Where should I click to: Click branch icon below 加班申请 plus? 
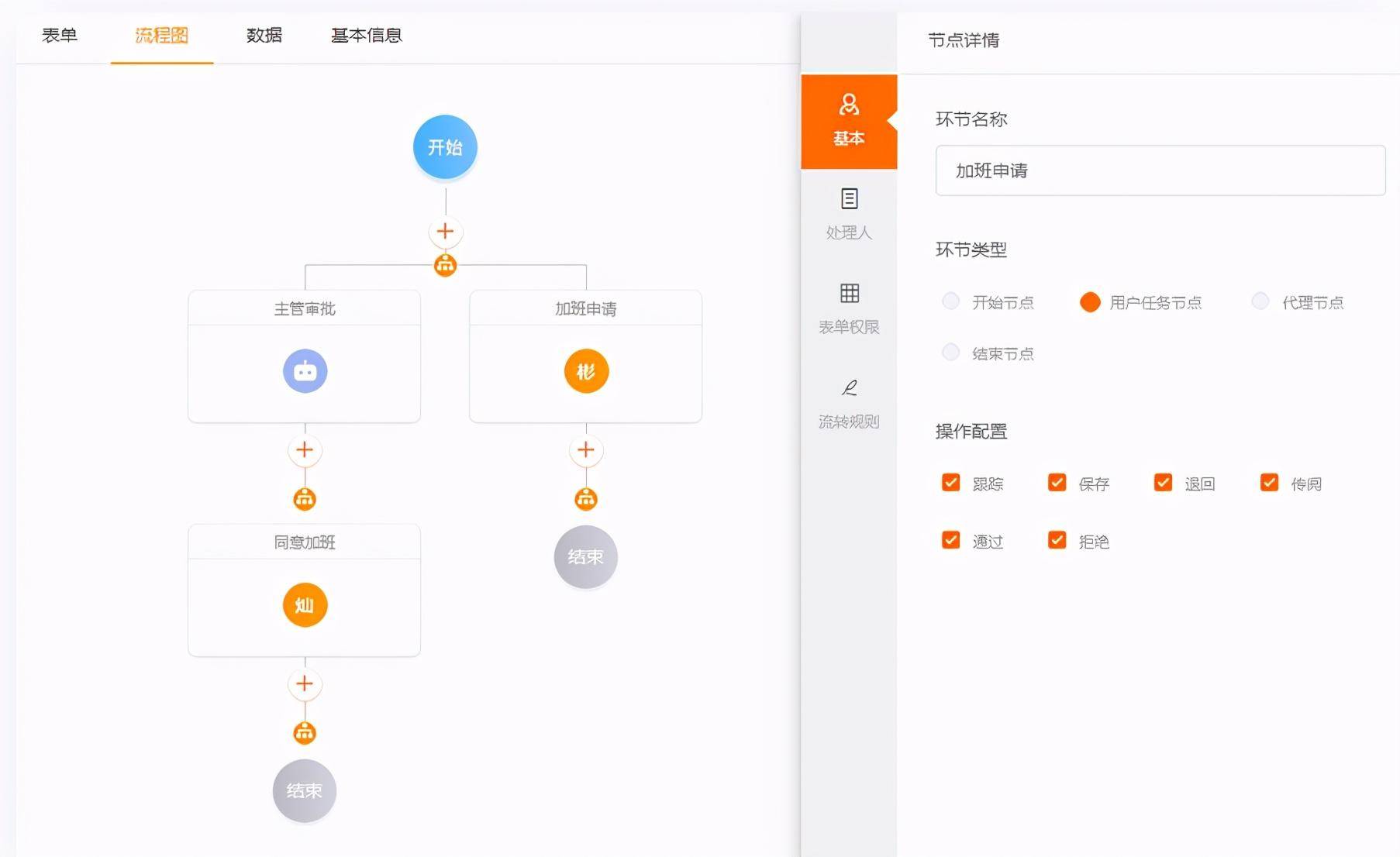pyautogui.click(x=586, y=499)
